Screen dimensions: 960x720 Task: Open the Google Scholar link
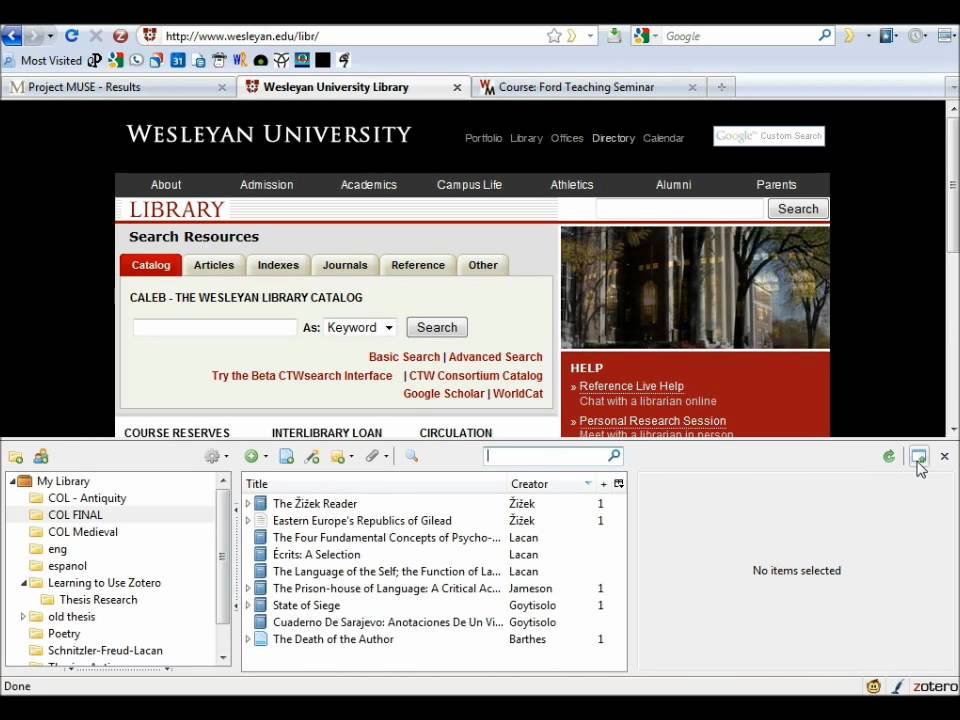click(x=443, y=394)
